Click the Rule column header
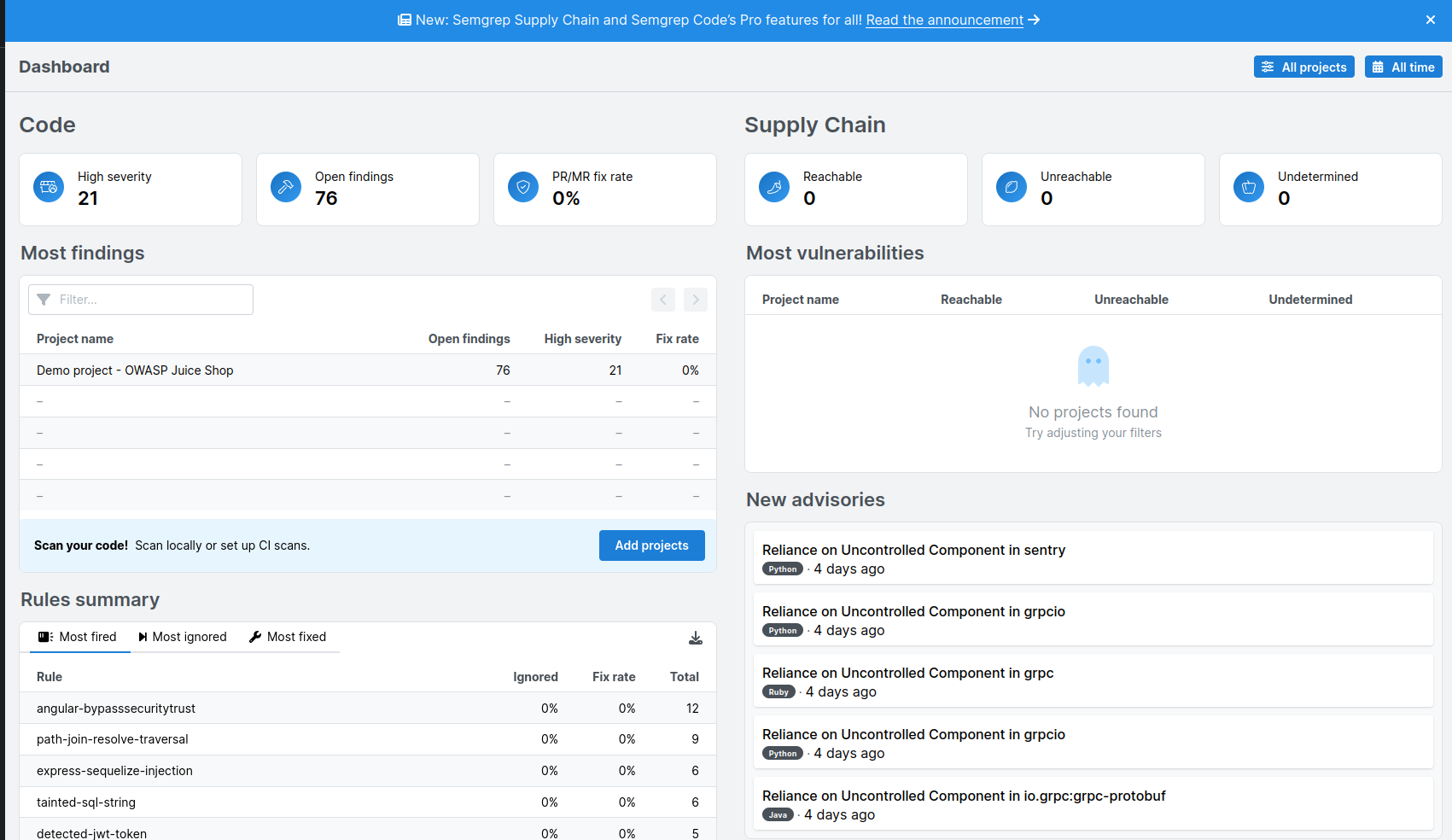This screenshot has width=1452, height=840. tap(50, 677)
